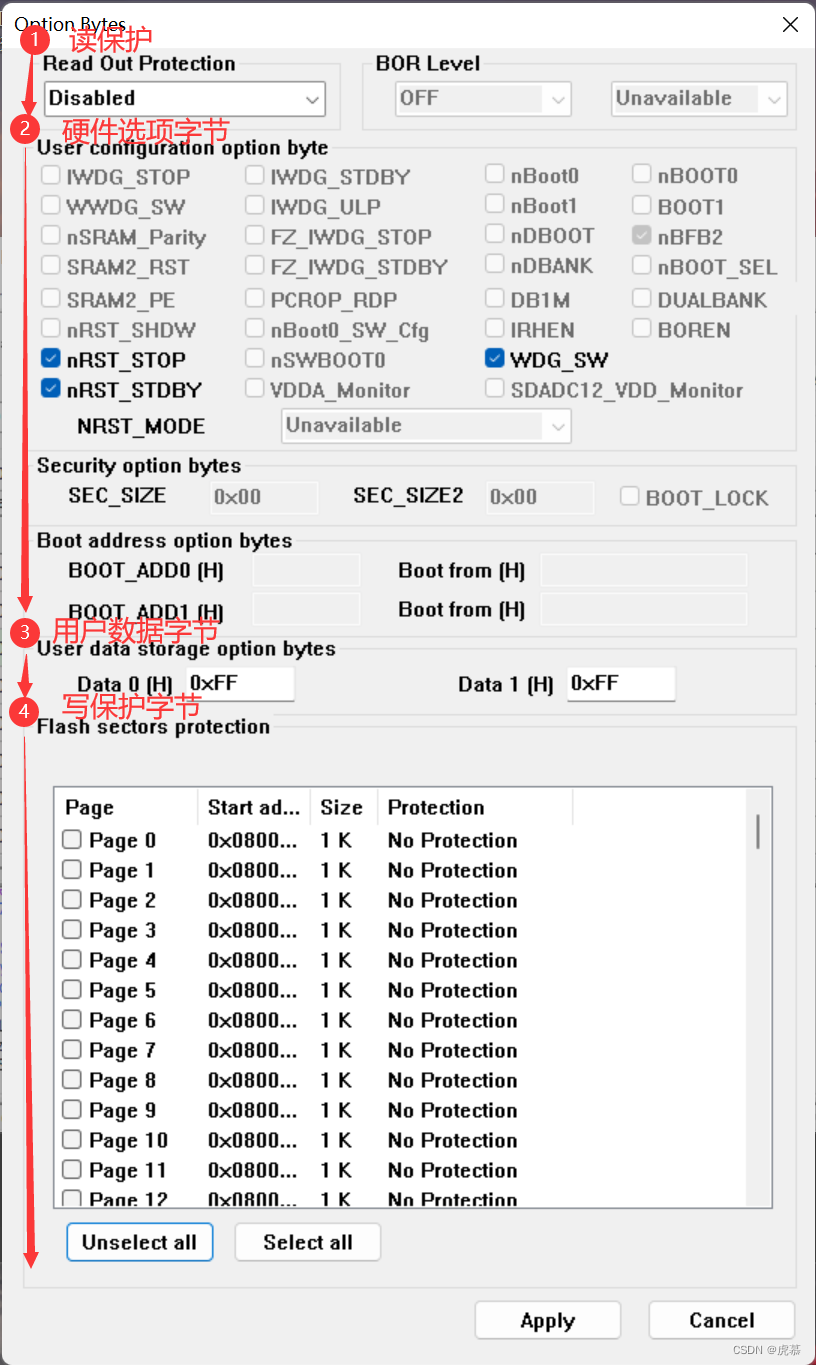Click Page 8 start address cell

[x=253, y=1080]
